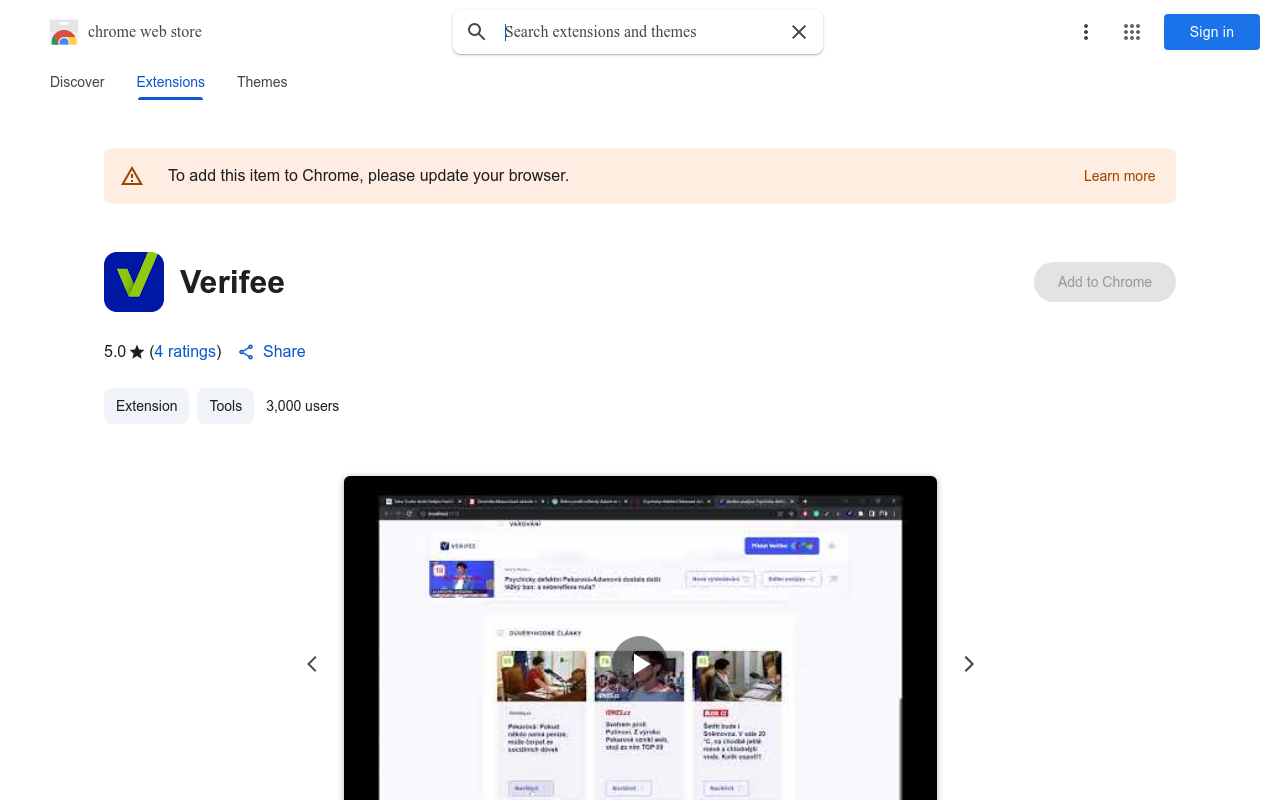Screen dimensions: 1280x800
Task: Follow the Learn more link
Action: click(x=1119, y=176)
